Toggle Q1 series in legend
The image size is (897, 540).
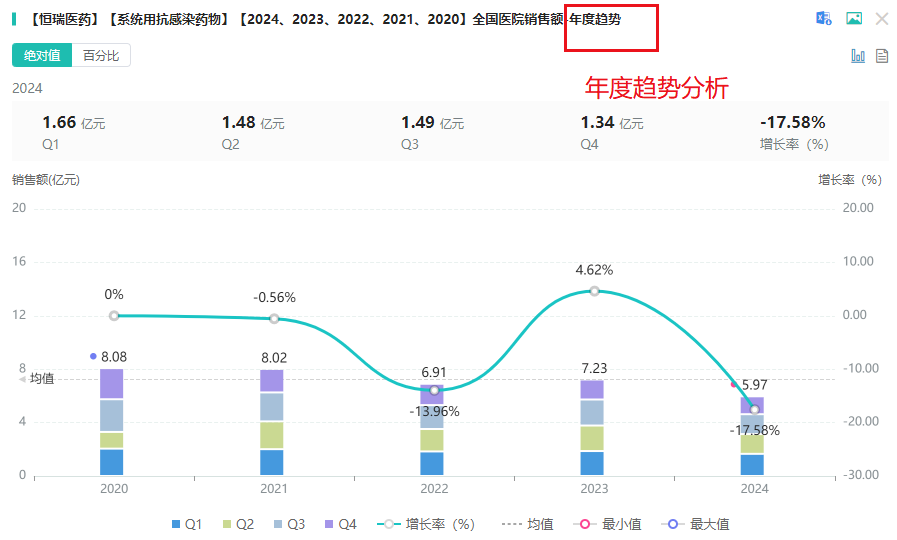click(x=187, y=524)
